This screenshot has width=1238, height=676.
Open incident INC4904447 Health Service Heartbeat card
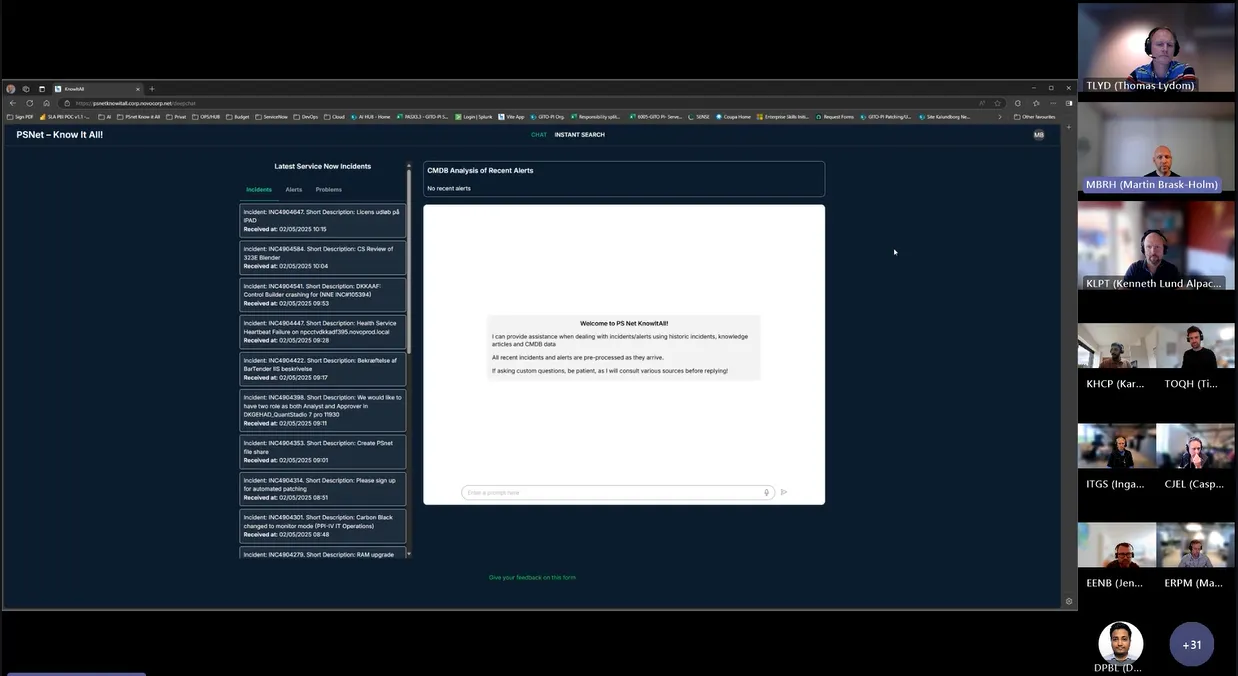(323, 332)
